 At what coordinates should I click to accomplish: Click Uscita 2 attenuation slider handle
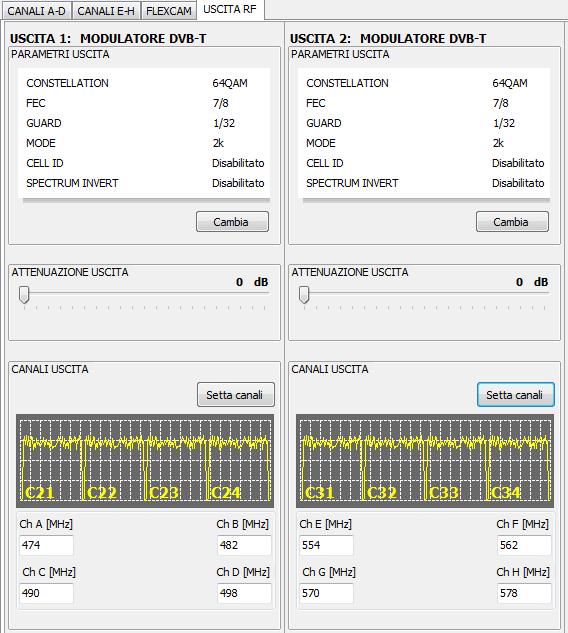coord(304,295)
